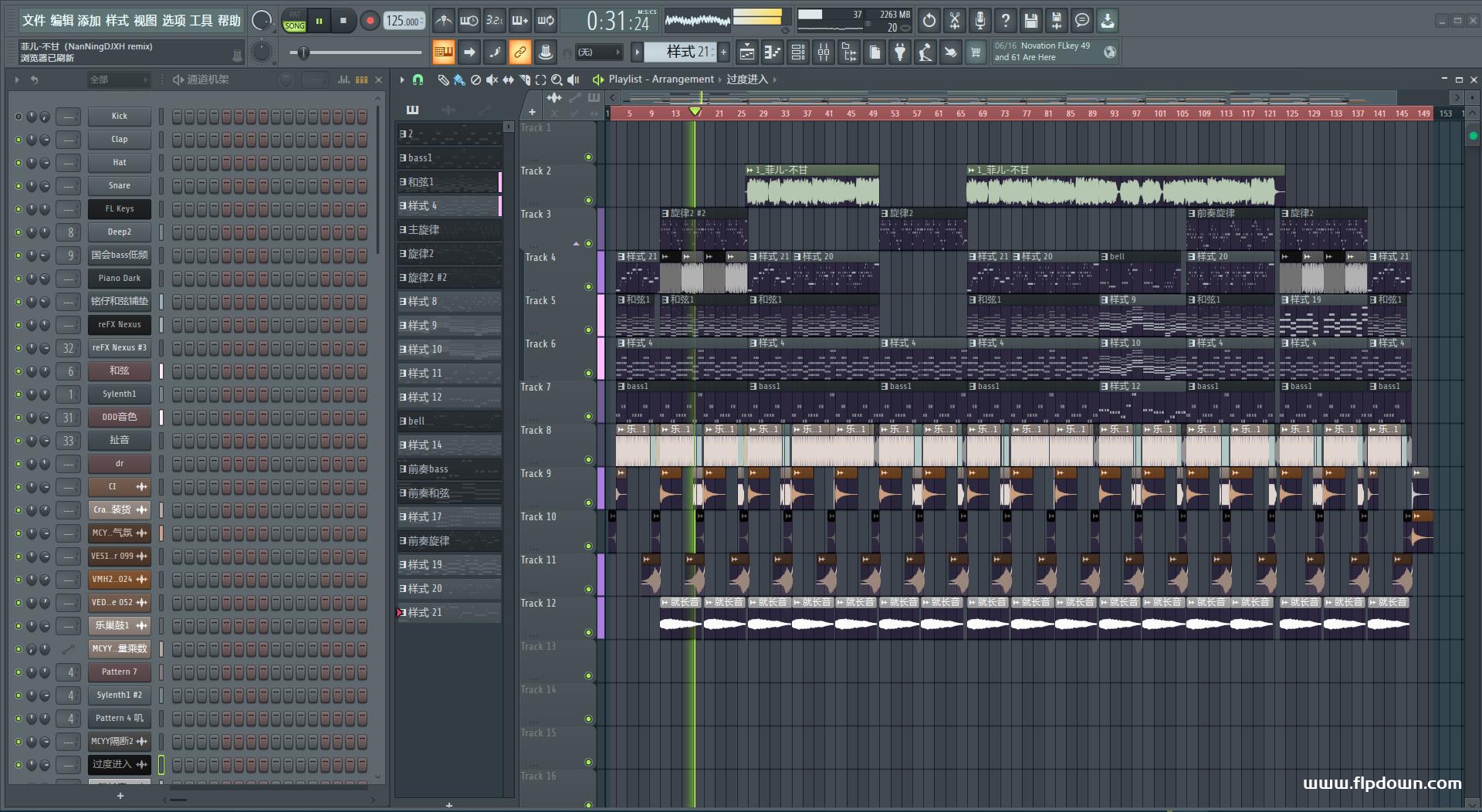Open the 样式 menu
Screen dimensions: 1482x812
pos(117,21)
